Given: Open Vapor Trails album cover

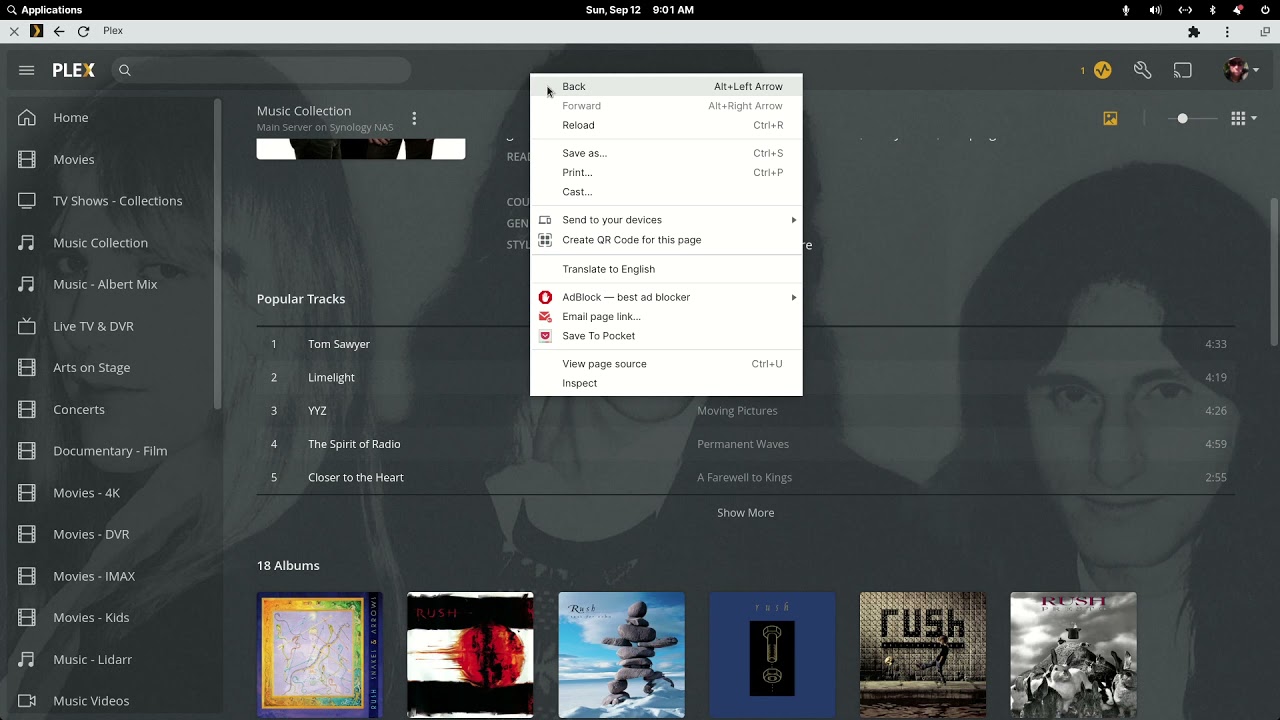Looking at the screenshot, I should click(x=470, y=655).
